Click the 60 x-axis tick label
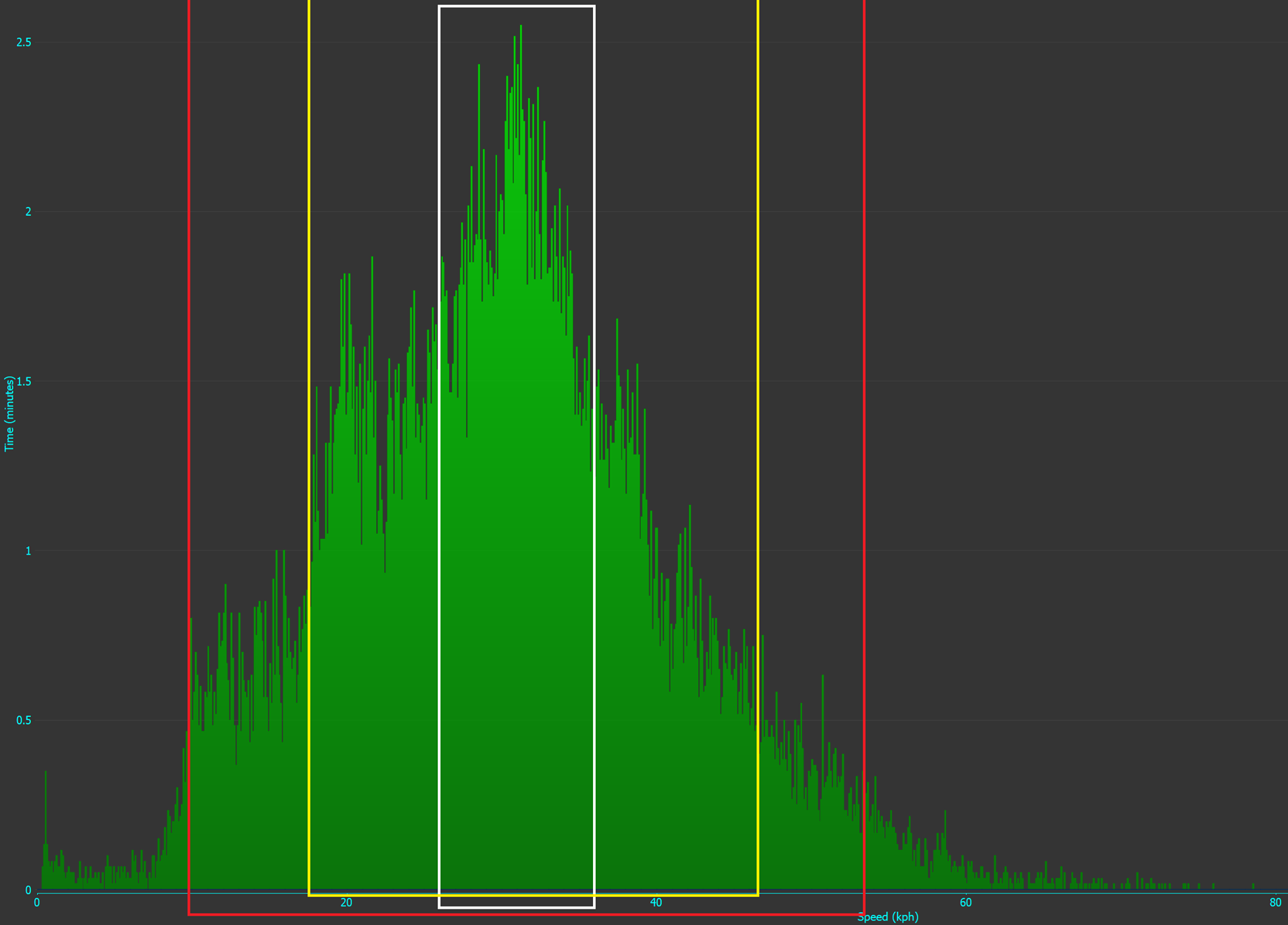The image size is (1288, 925). [965, 903]
